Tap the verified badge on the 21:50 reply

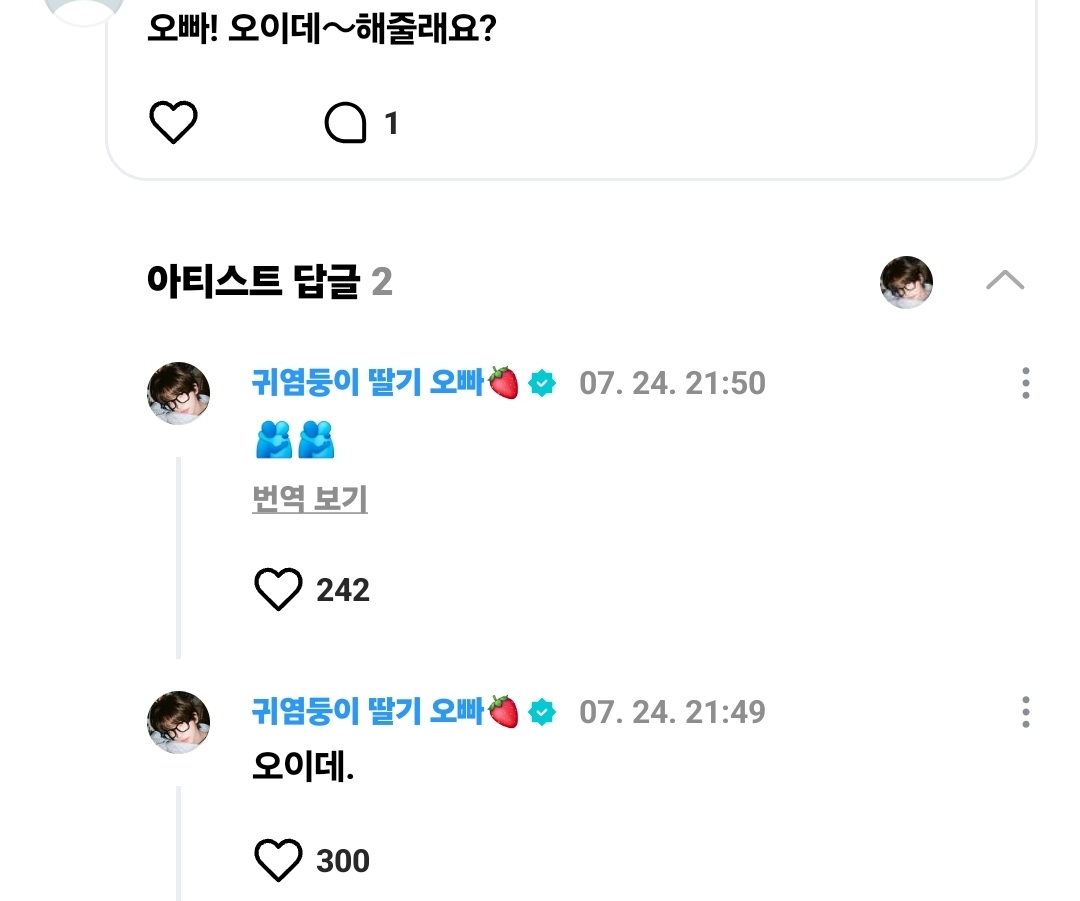[542, 383]
